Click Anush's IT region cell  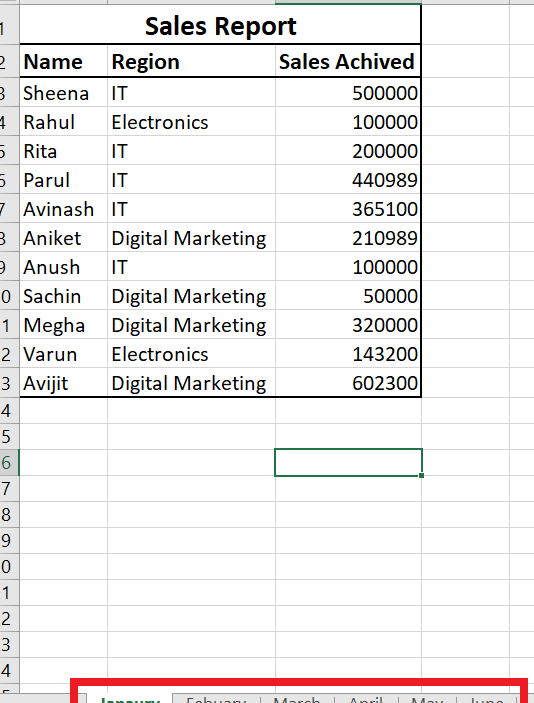(191, 267)
